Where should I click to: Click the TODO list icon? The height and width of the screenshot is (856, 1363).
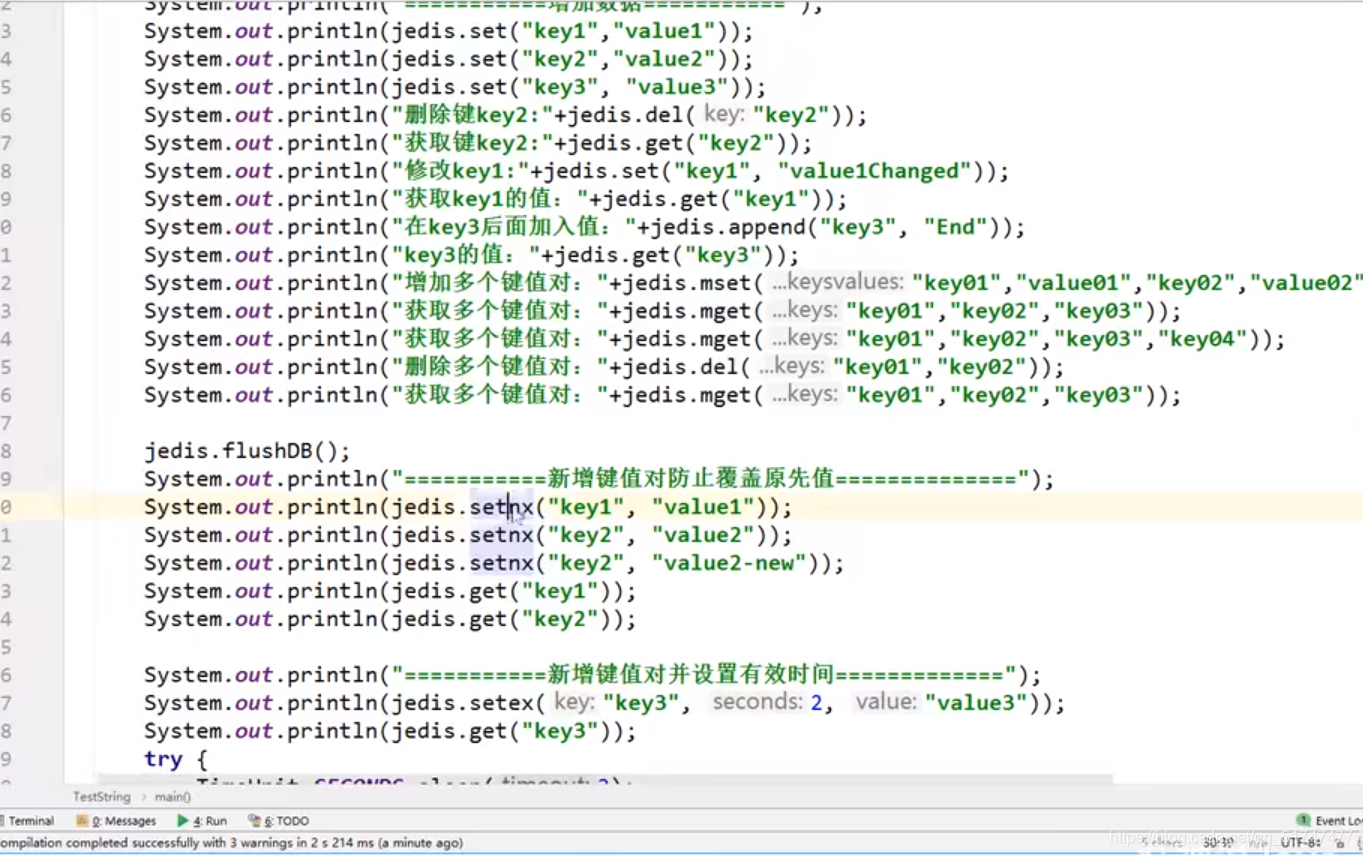pos(255,821)
